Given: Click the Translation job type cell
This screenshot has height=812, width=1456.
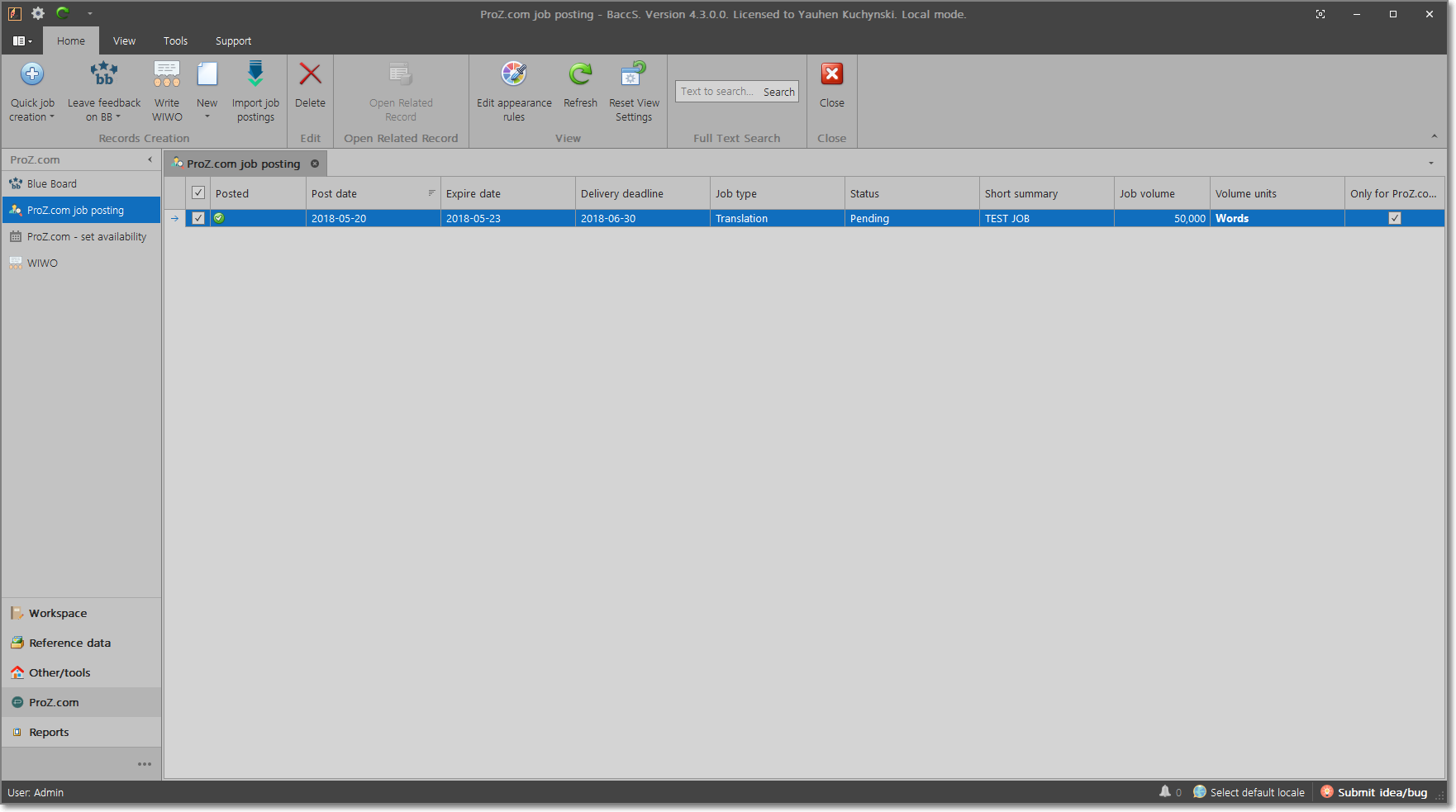Looking at the screenshot, I should click(x=777, y=218).
